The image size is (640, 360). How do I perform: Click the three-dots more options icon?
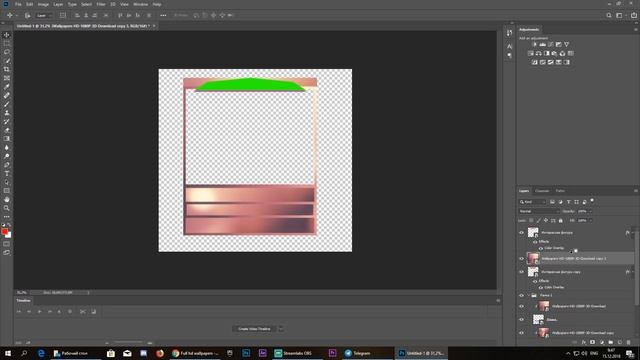click(163, 16)
